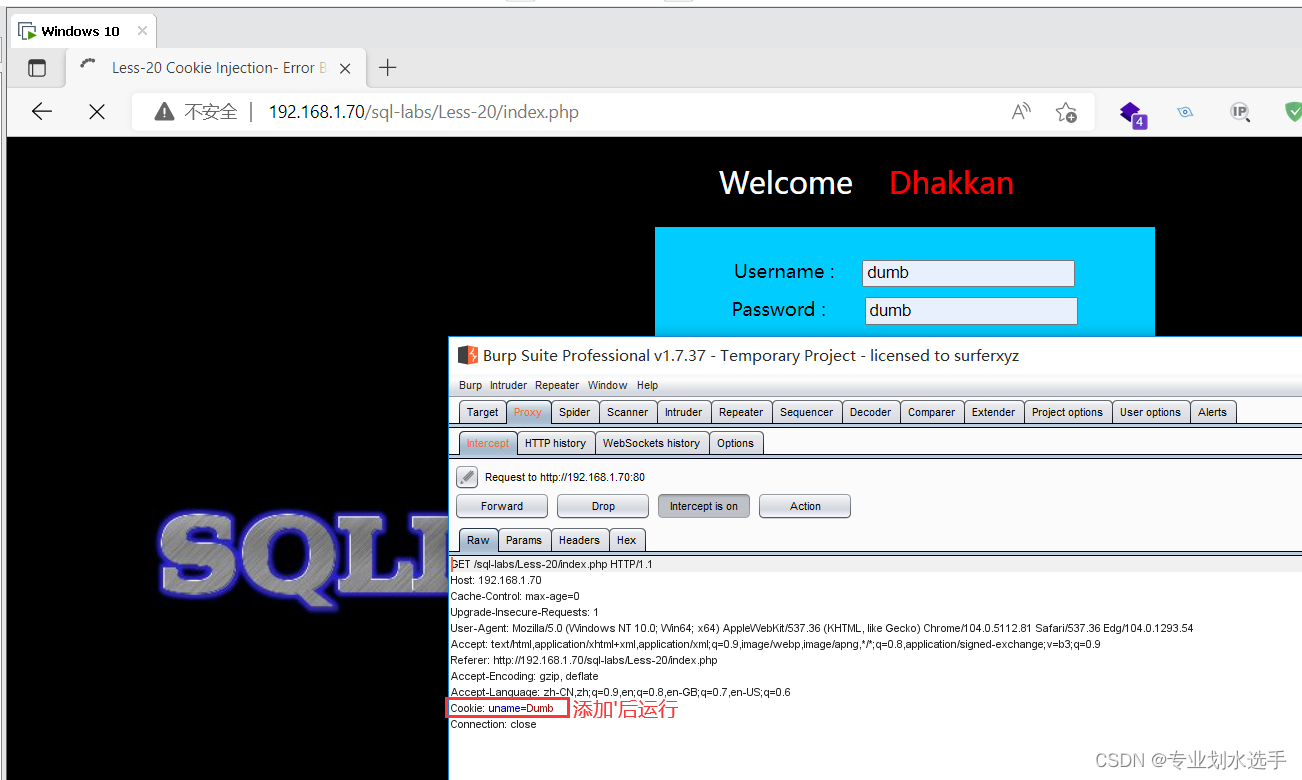Click the User-Agent header line

tap(822, 628)
